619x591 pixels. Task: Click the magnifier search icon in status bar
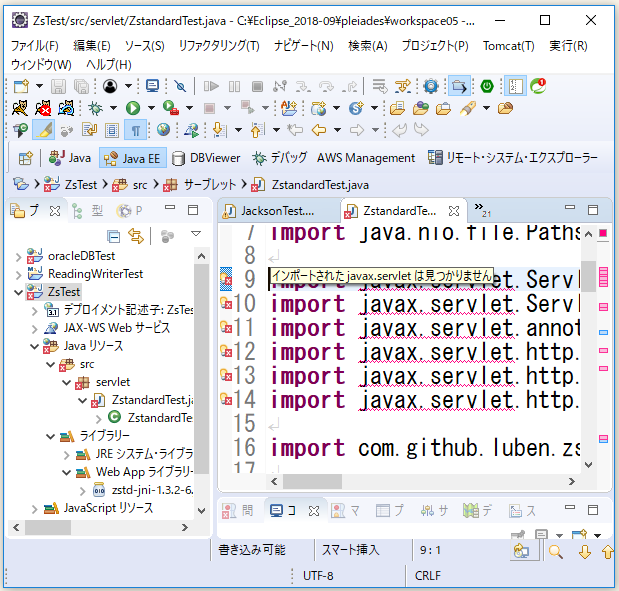(x=556, y=551)
